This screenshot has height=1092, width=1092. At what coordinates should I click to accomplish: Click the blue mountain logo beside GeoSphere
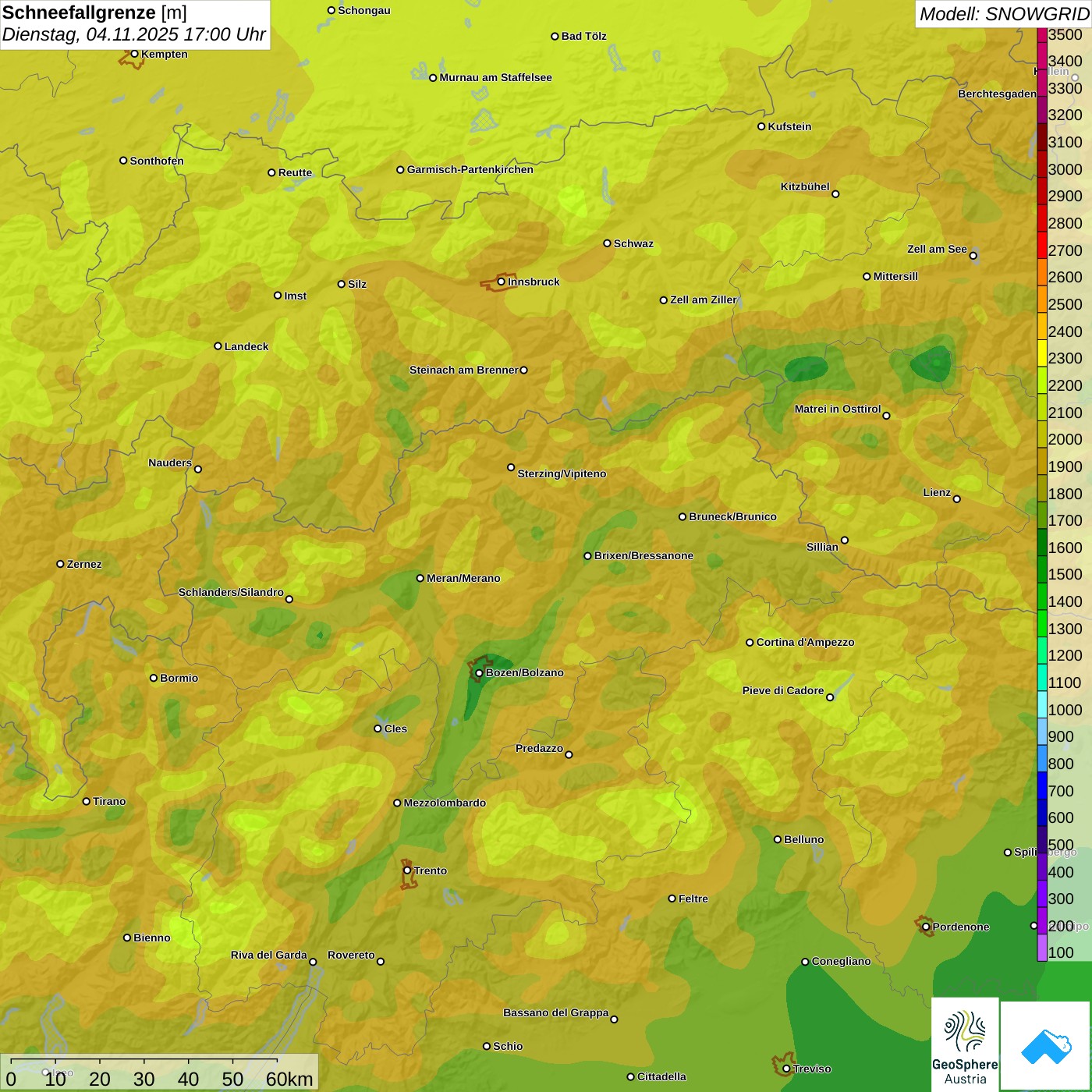click(x=1046, y=1046)
